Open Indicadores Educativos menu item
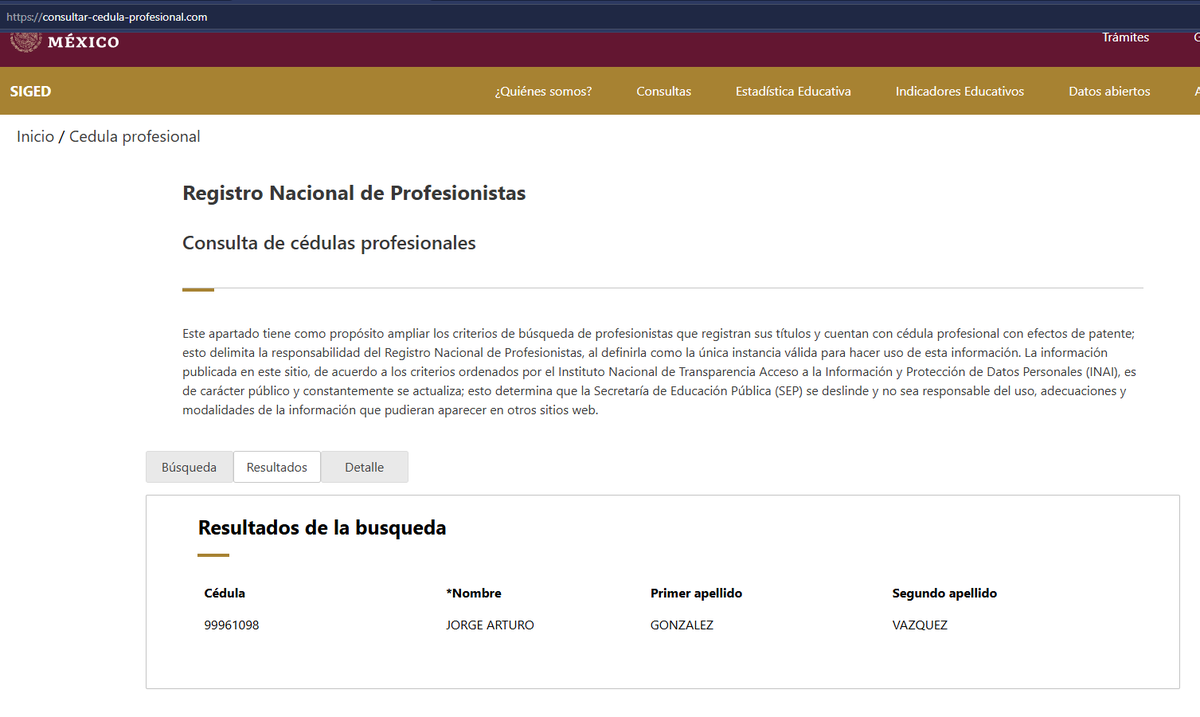This screenshot has width=1200, height=717. (x=960, y=91)
